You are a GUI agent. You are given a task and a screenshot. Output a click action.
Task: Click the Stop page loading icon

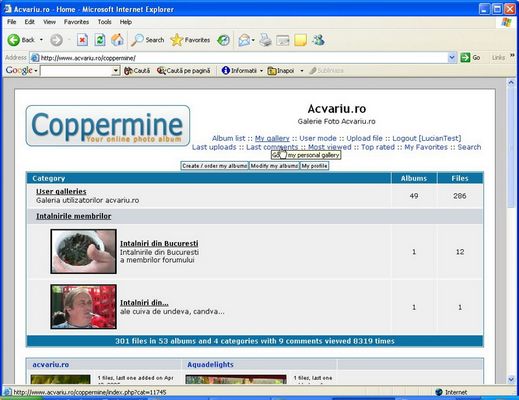(82, 40)
